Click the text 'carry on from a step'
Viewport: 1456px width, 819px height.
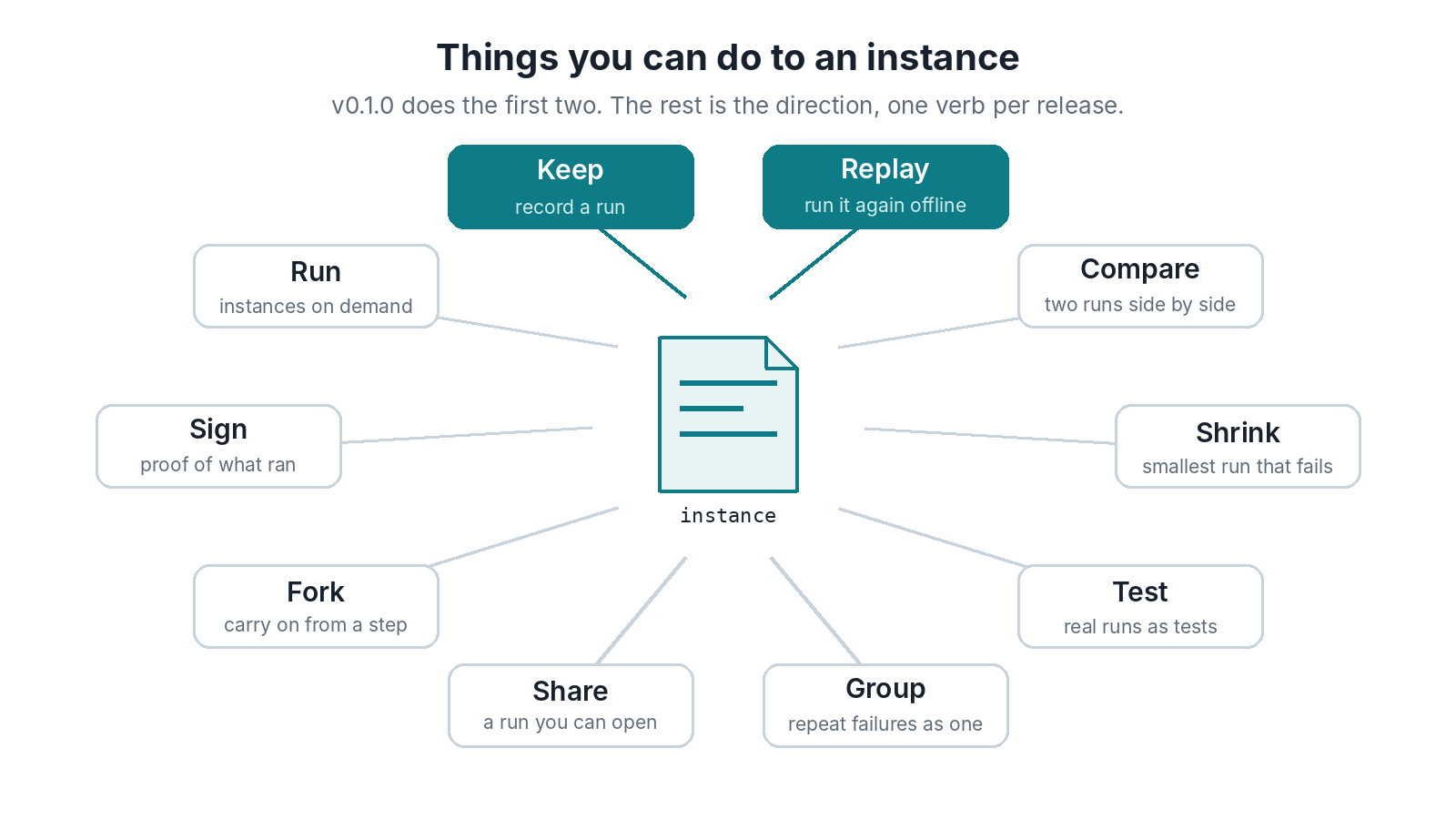(316, 625)
